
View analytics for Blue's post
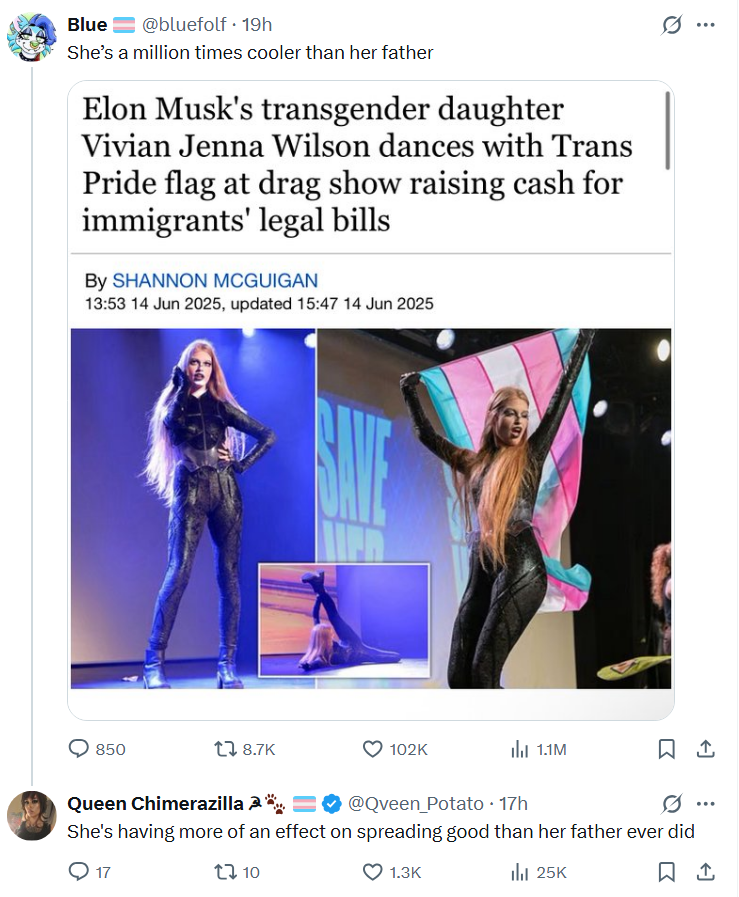pyautogui.click(x=519, y=748)
